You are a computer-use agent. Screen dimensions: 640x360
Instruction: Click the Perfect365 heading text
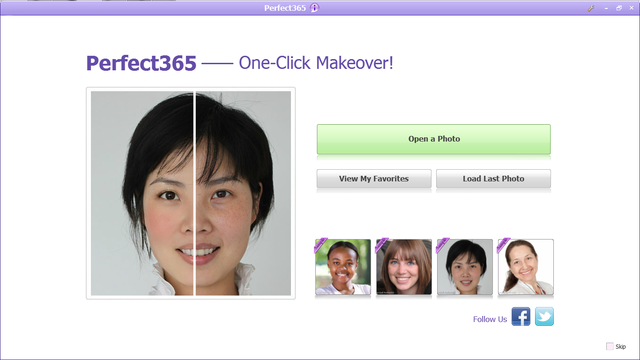[x=141, y=63]
